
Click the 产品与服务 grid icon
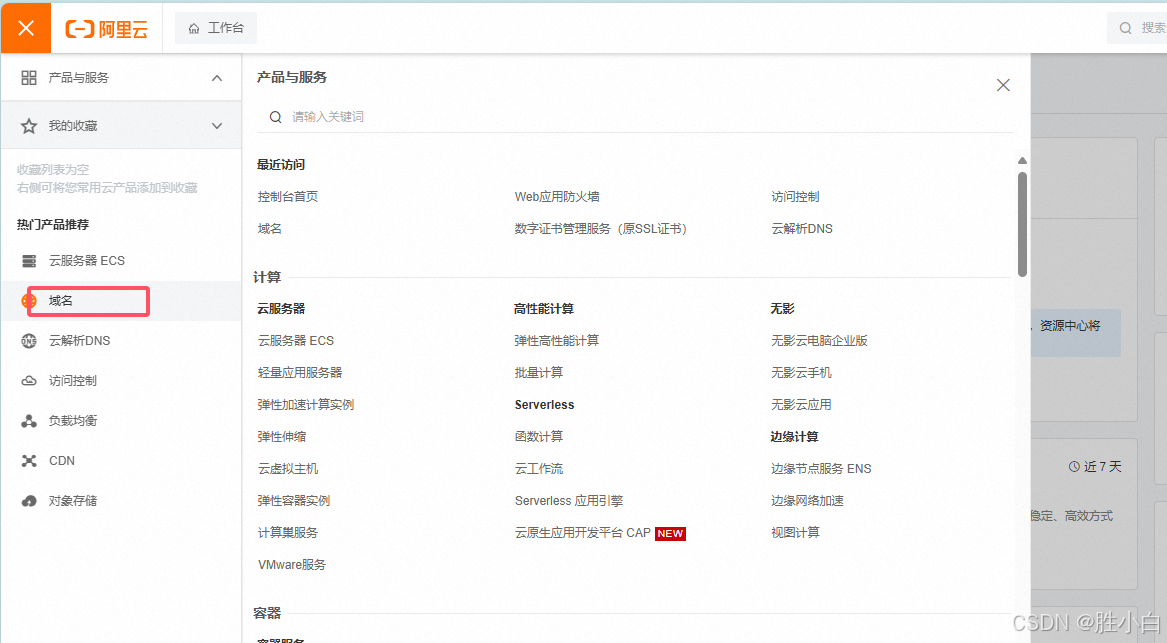click(29, 77)
